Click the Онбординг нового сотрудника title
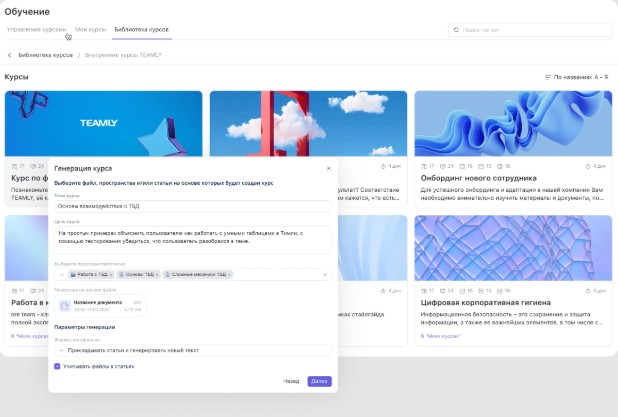 point(478,178)
